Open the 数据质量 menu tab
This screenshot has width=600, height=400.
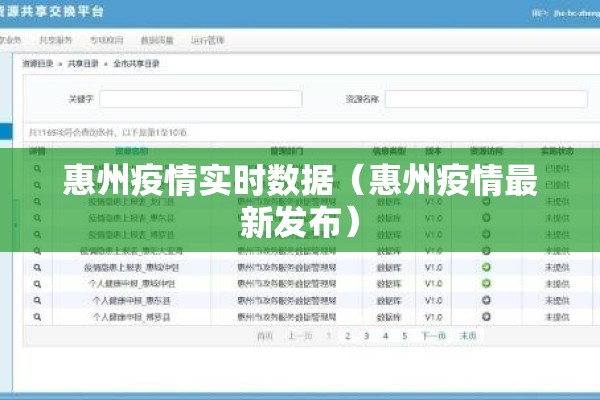pyautogui.click(x=157, y=40)
